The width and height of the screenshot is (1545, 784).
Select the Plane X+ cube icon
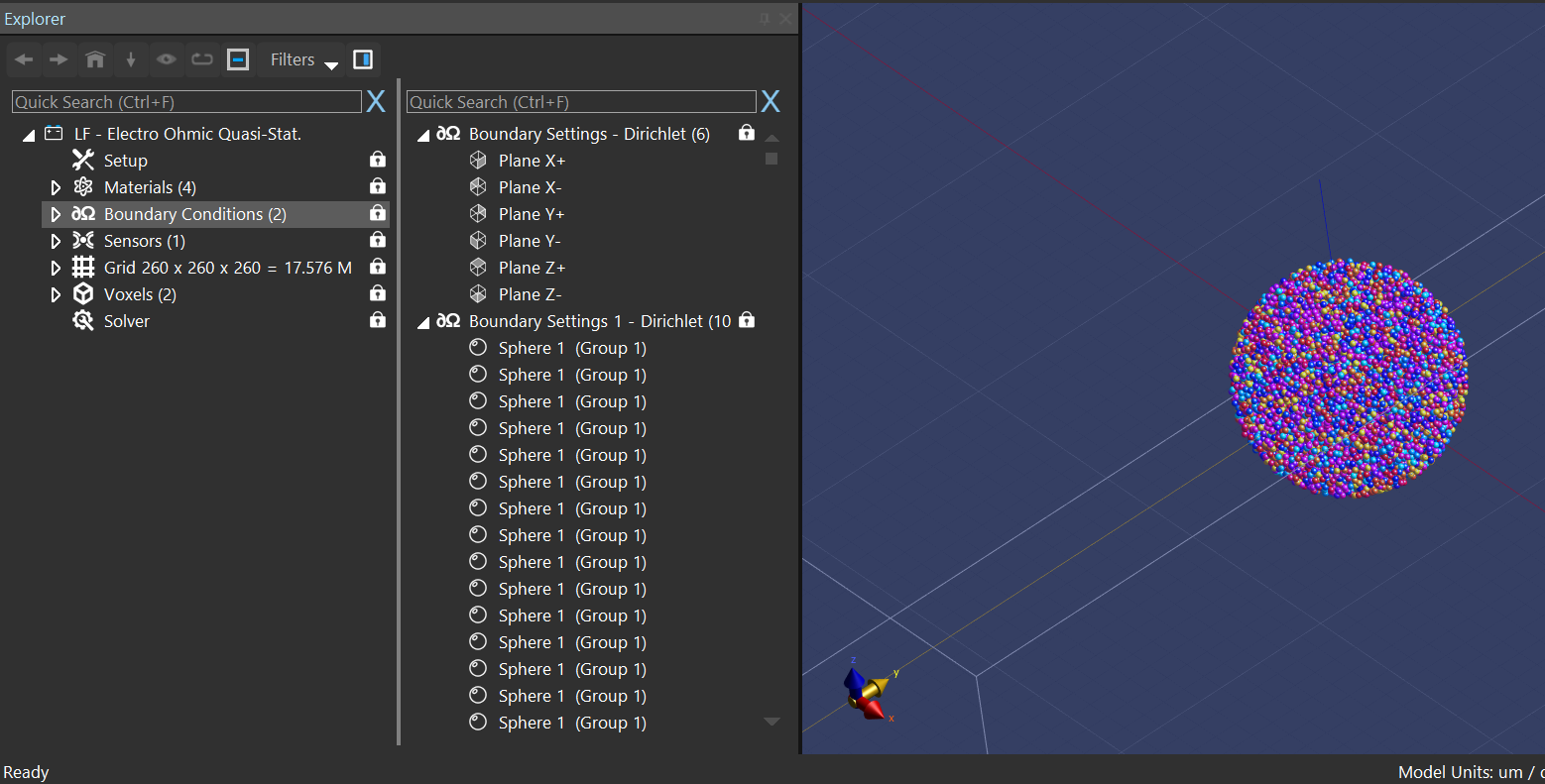coord(478,160)
